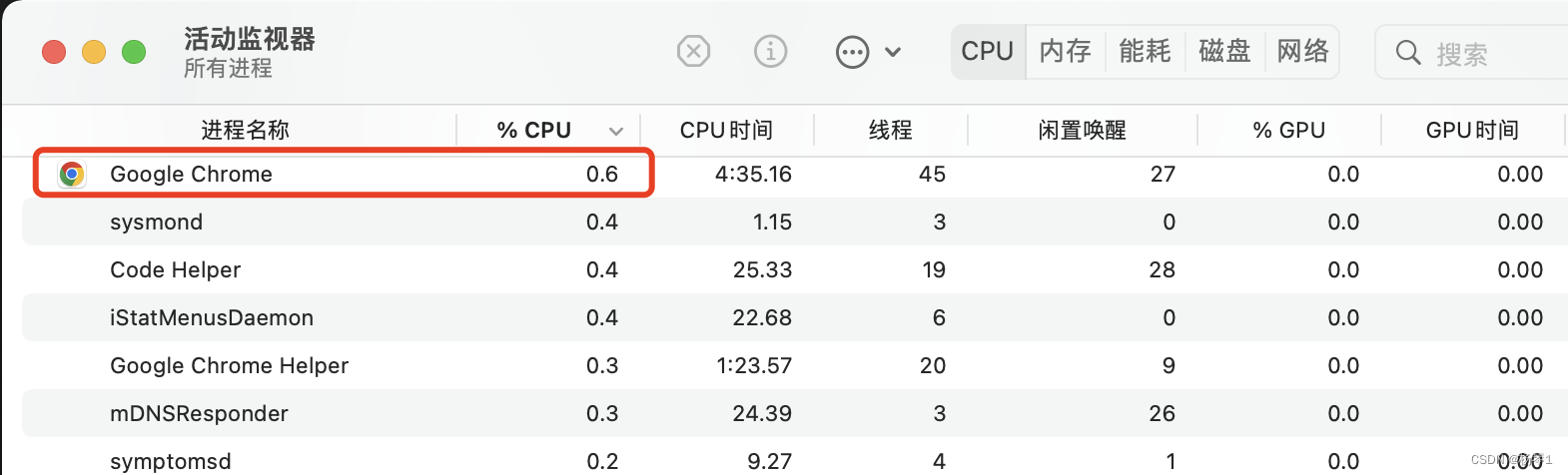The width and height of the screenshot is (1568, 475).
Task: Click Google Chrome thread count 45
Action: click(x=932, y=174)
